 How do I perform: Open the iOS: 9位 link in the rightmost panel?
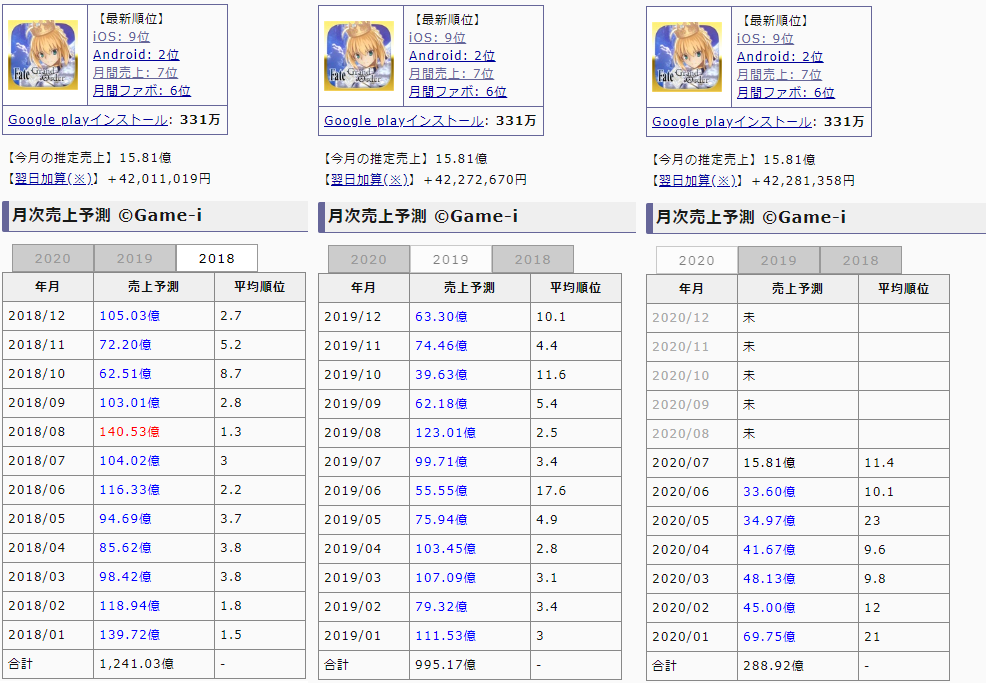[x=765, y=39]
